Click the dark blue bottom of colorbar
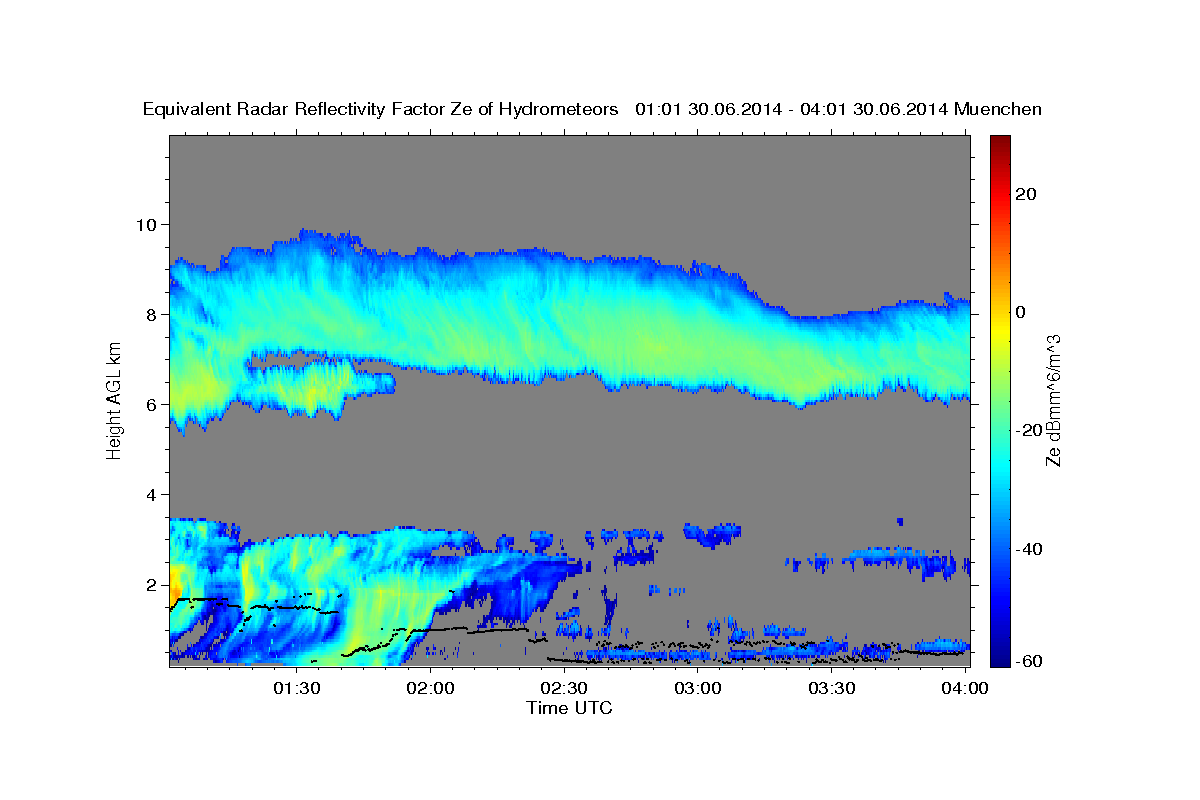The image size is (1200, 800). (x=999, y=659)
